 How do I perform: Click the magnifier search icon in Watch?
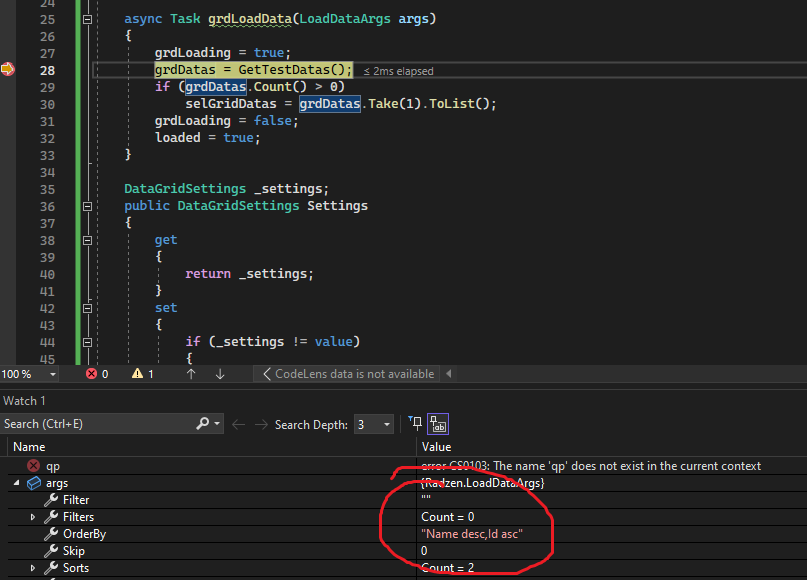202,424
